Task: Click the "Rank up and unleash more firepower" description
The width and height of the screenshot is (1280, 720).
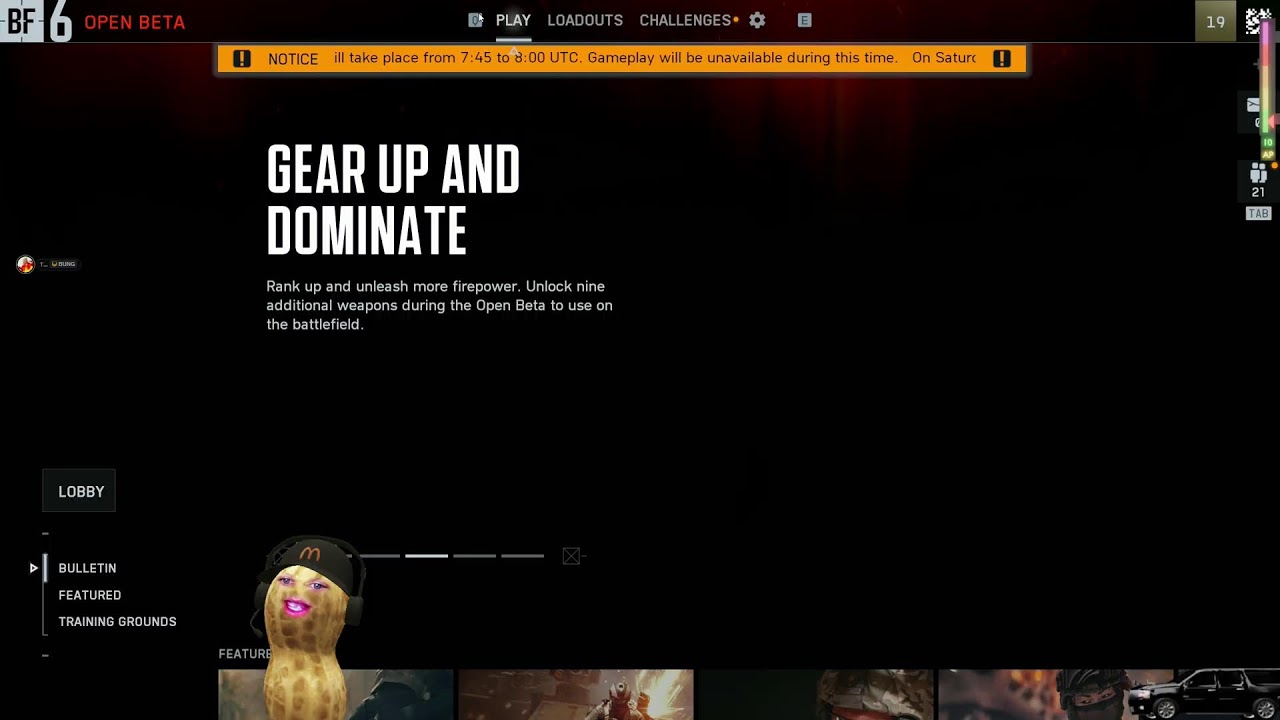Action: (439, 305)
